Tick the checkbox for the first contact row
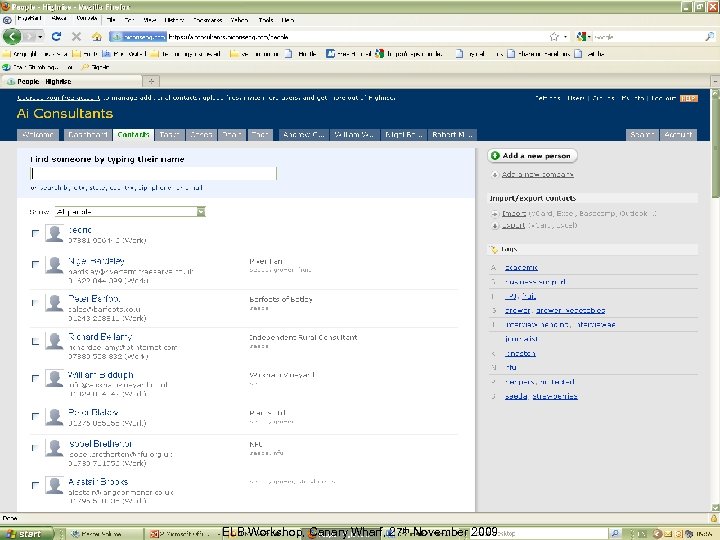The height and width of the screenshot is (540, 720). tap(35, 233)
